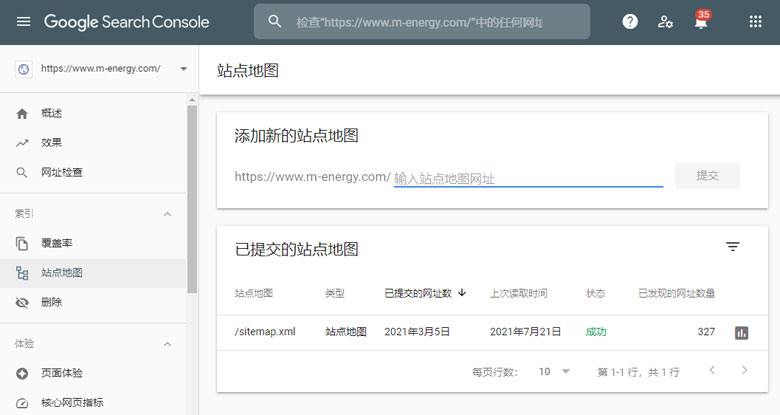Click the crossed-eye icon beside 删除
The image size is (780, 415).
click(22, 303)
